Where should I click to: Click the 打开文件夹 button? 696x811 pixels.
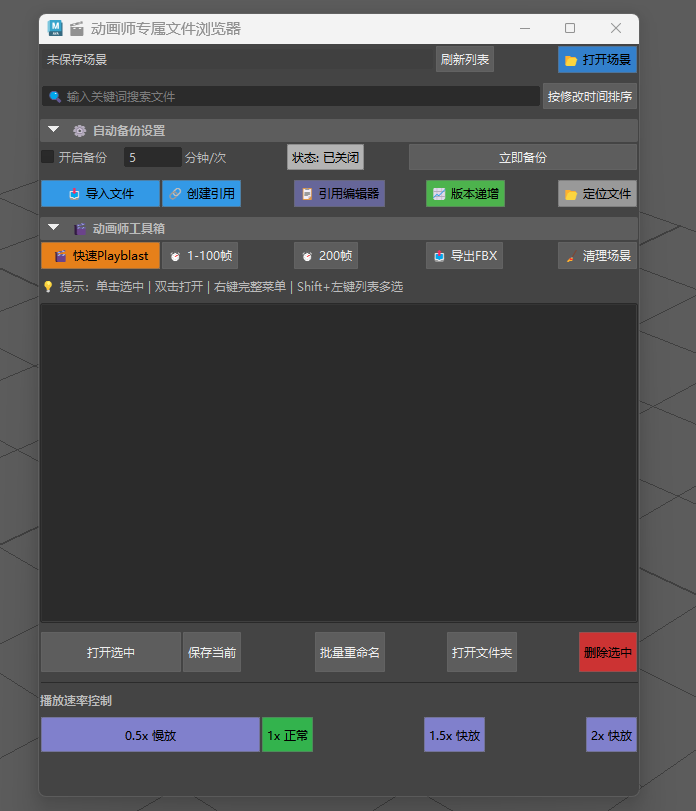click(x=482, y=652)
